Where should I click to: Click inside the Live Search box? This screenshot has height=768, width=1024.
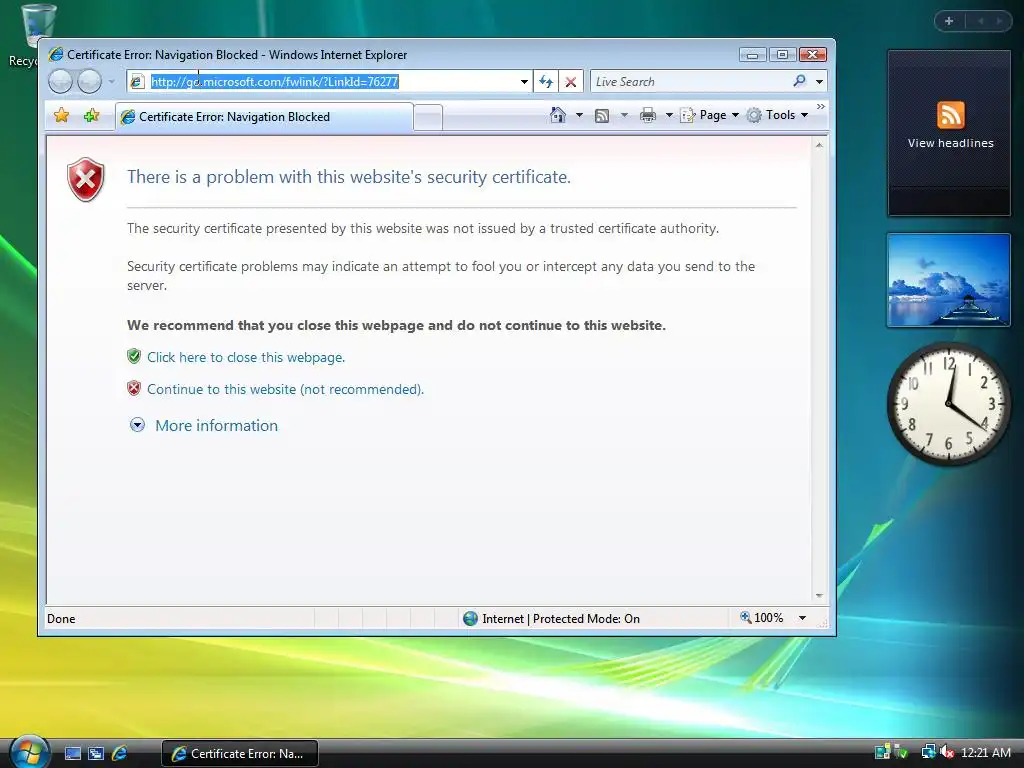click(x=689, y=82)
